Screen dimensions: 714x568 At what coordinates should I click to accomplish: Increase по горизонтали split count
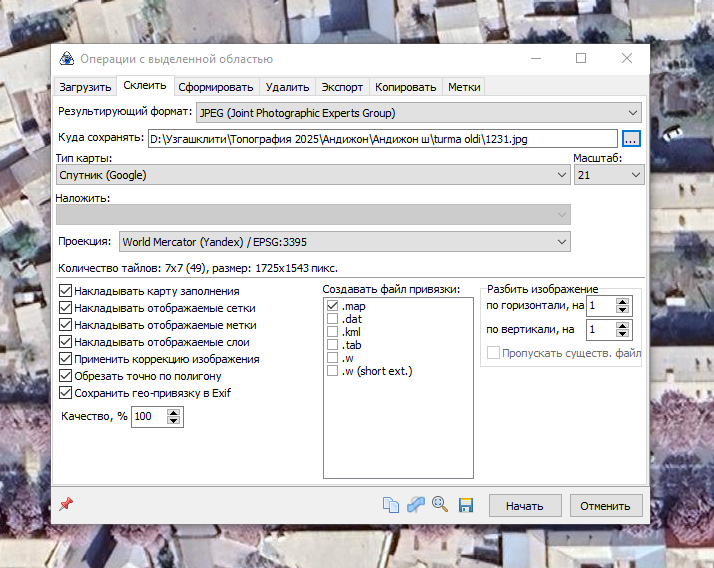click(x=622, y=302)
